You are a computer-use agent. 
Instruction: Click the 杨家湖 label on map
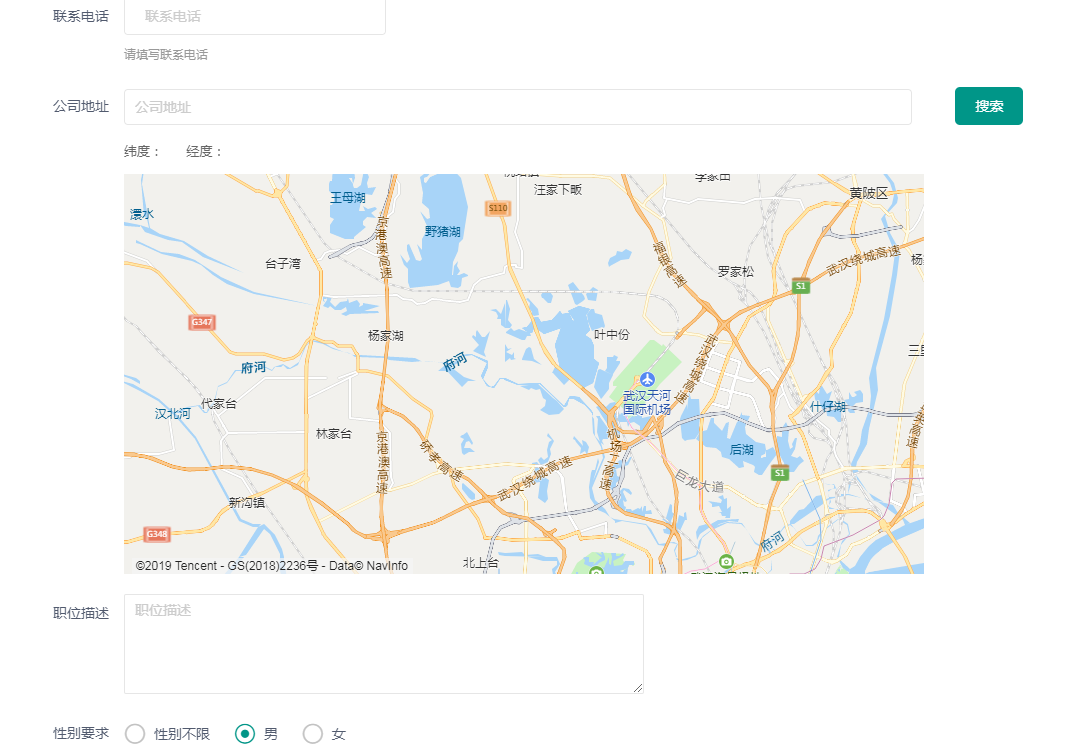[x=386, y=336]
